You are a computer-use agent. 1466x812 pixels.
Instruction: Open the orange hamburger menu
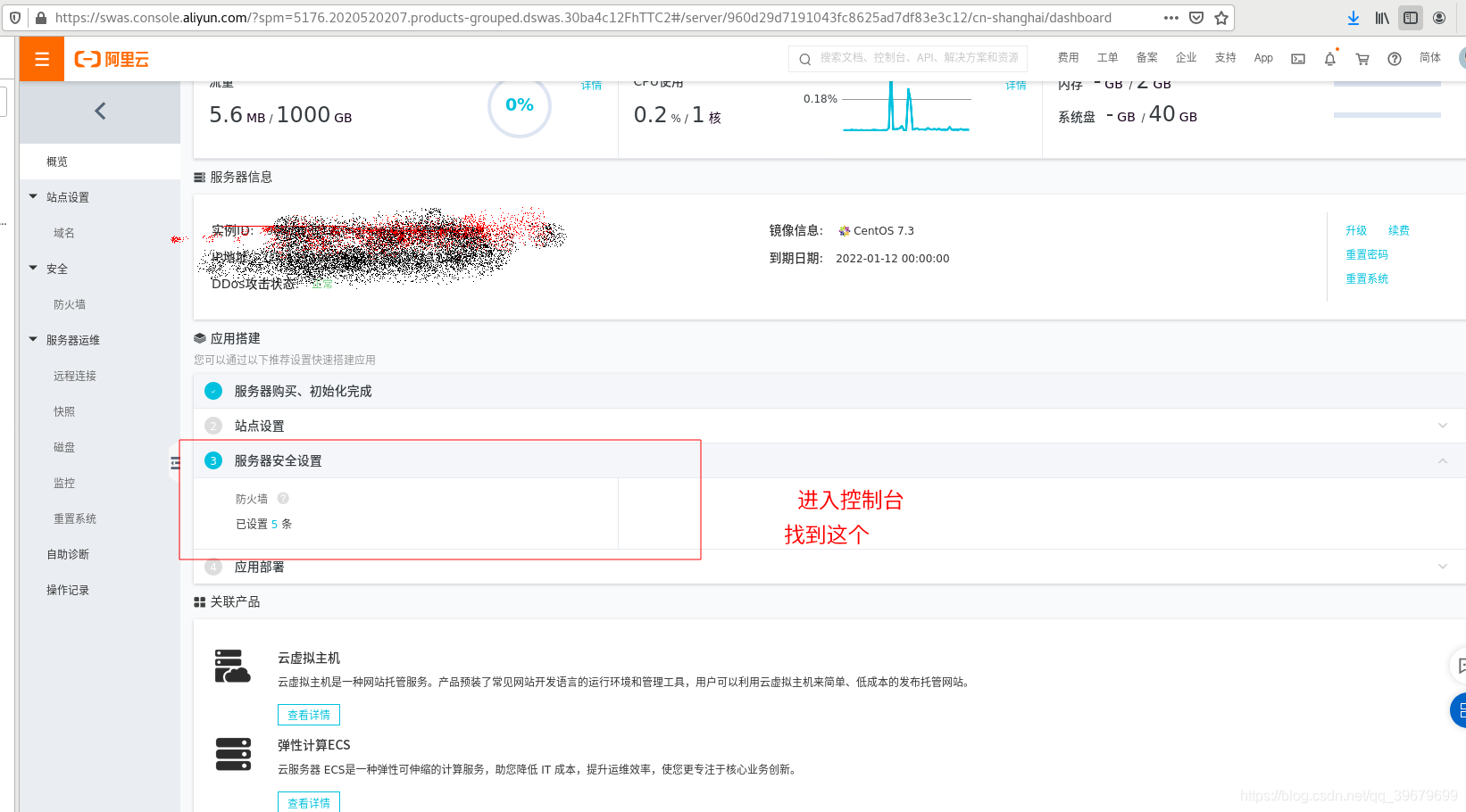coord(41,59)
